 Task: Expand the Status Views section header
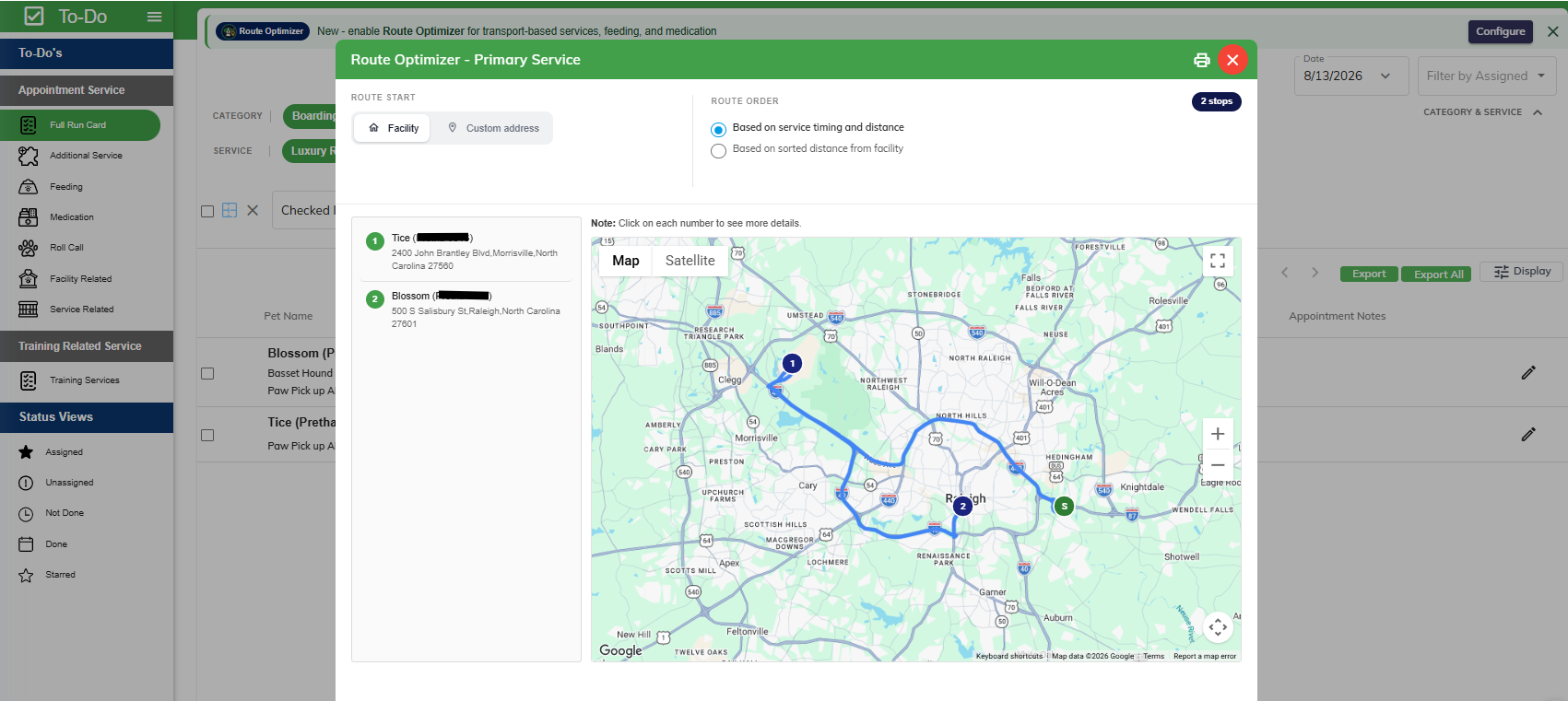pyautogui.click(x=87, y=417)
